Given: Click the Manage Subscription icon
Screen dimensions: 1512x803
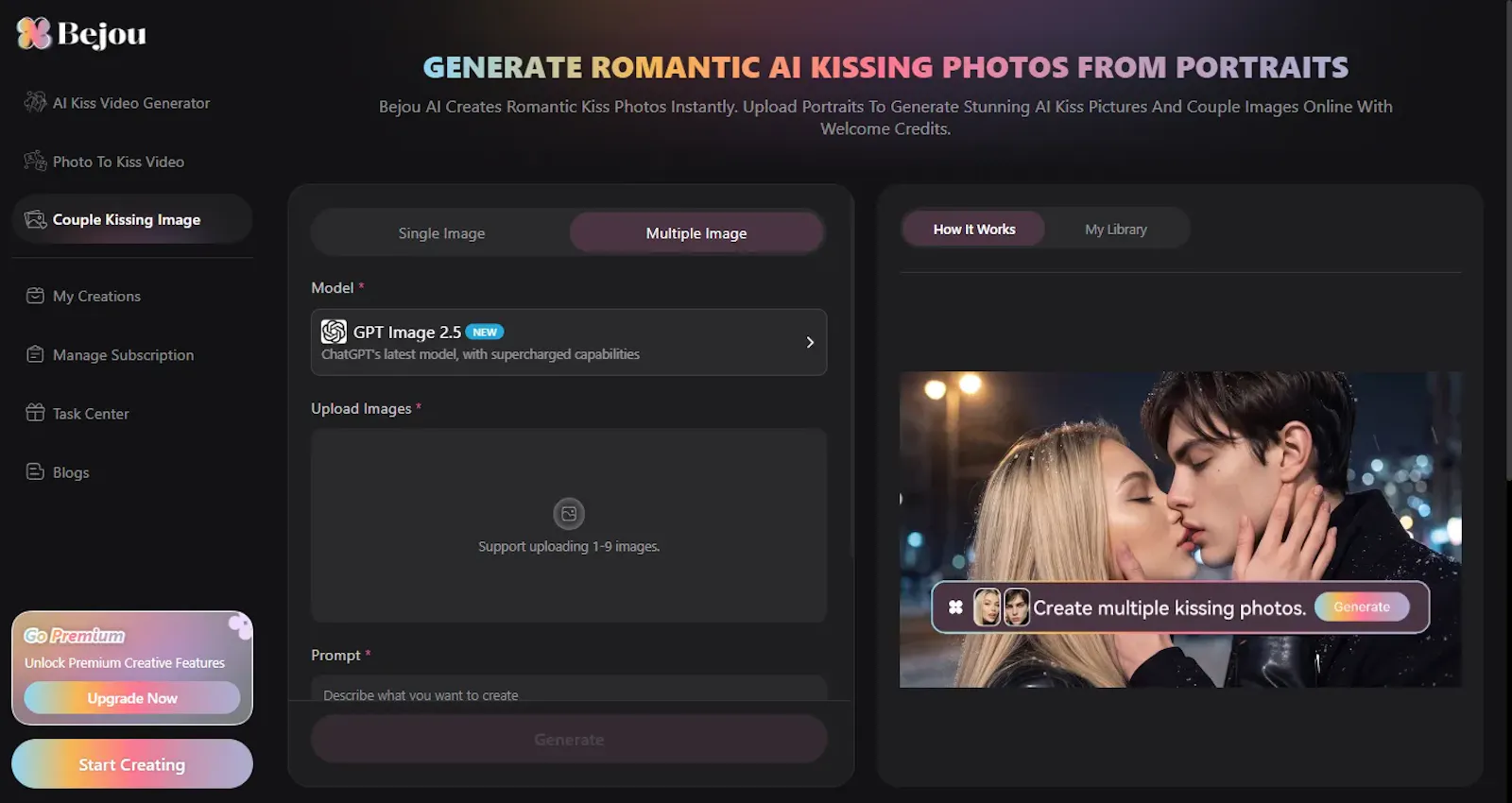Looking at the screenshot, I should click(x=35, y=354).
